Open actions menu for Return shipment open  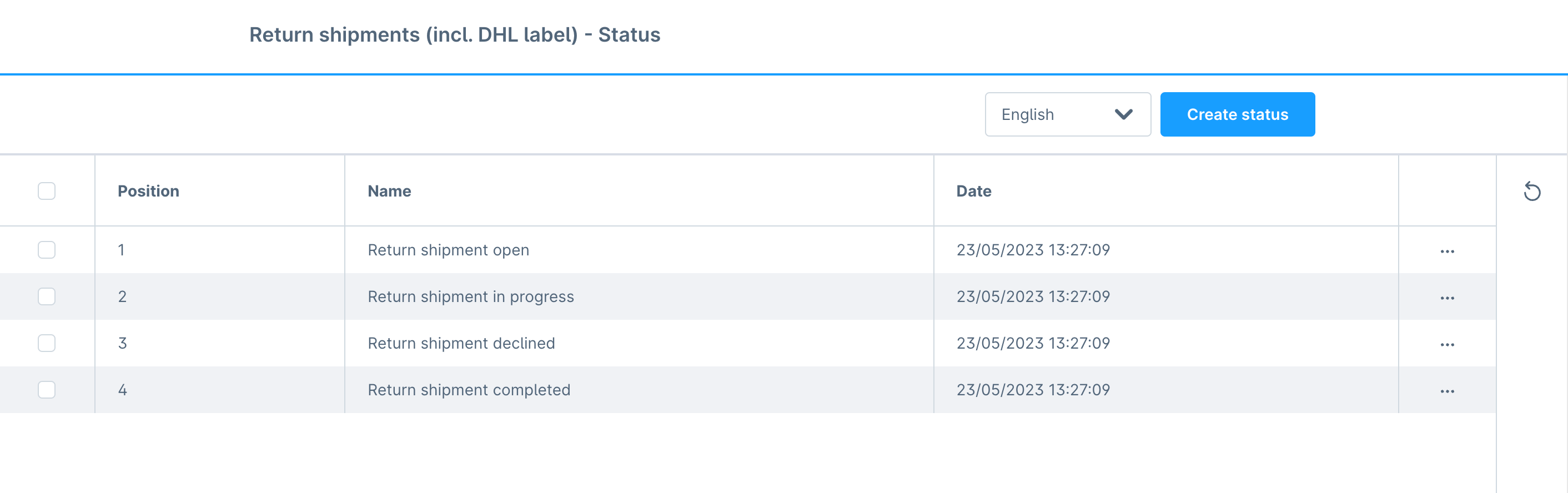[x=1447, y=251]
